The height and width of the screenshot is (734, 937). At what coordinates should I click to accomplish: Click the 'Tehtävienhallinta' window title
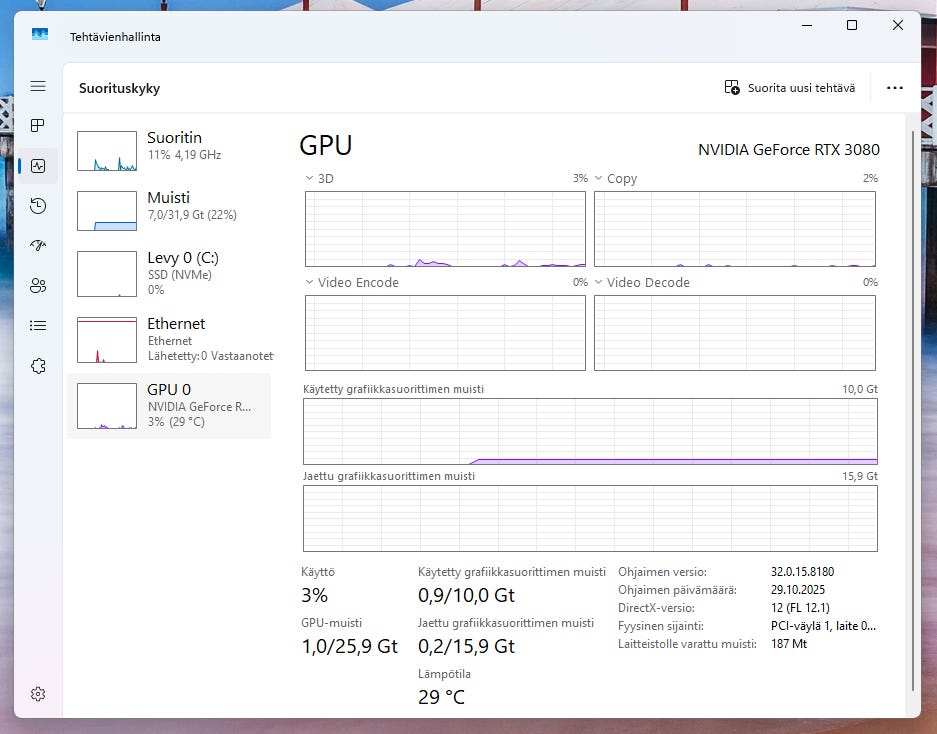(115, 36)
